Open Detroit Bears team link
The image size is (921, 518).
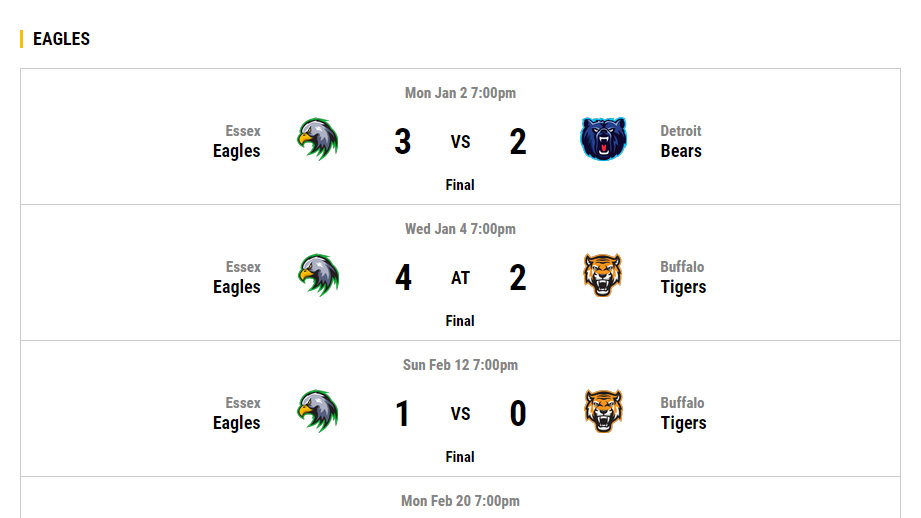[681, 142]
